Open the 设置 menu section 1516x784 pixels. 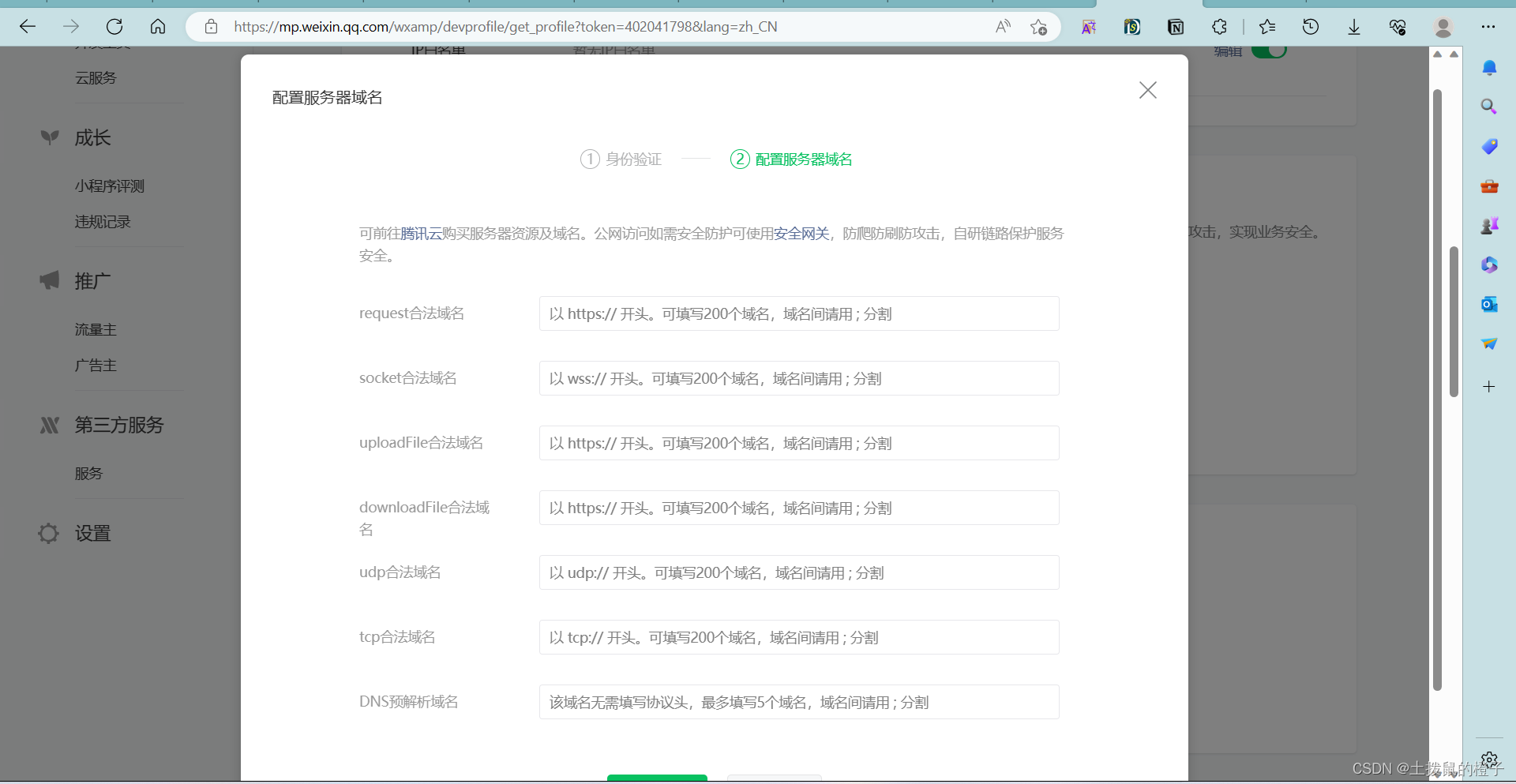[x=92, y=534]
